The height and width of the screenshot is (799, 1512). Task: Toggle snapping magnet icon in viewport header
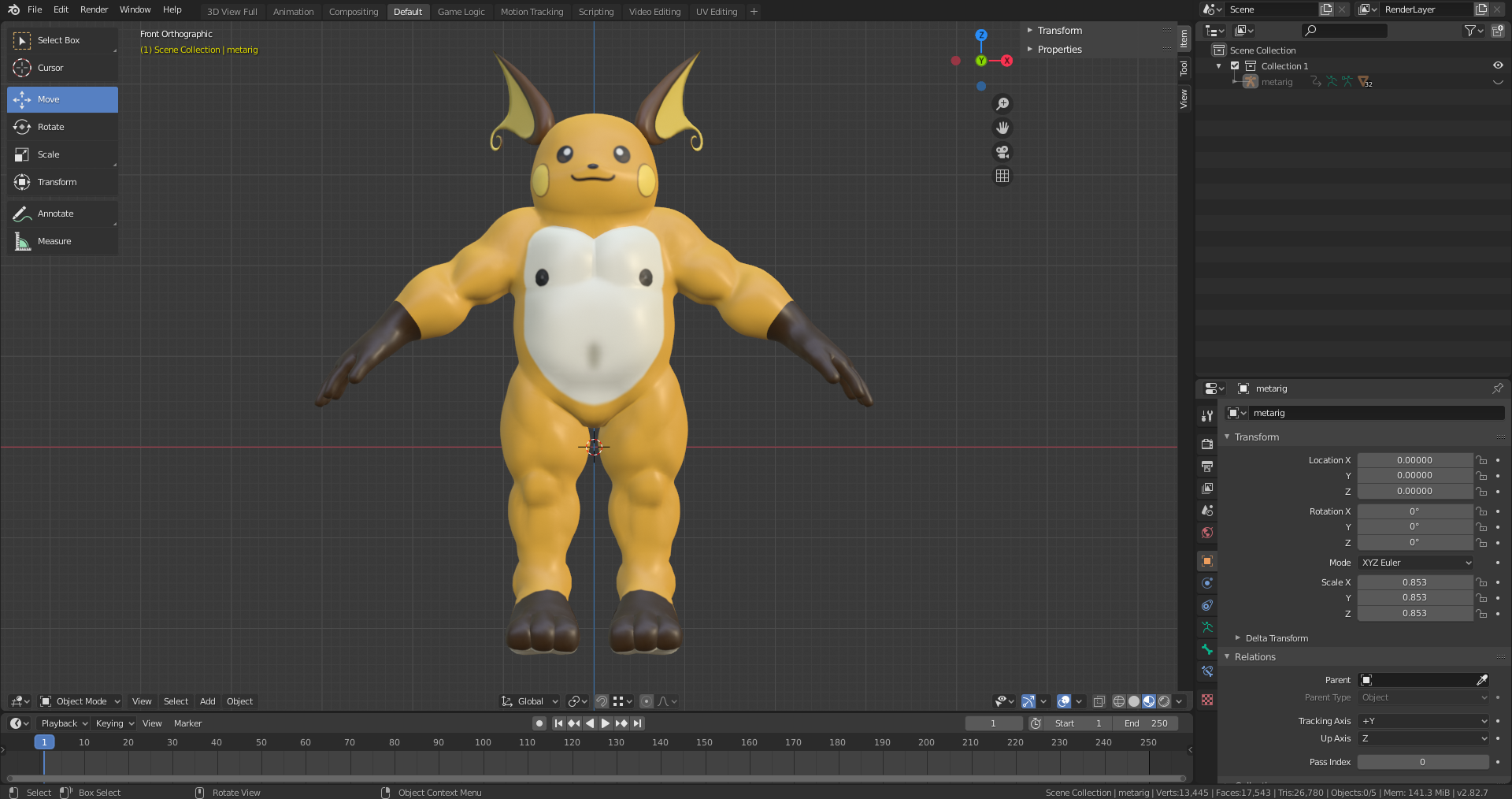602,701
